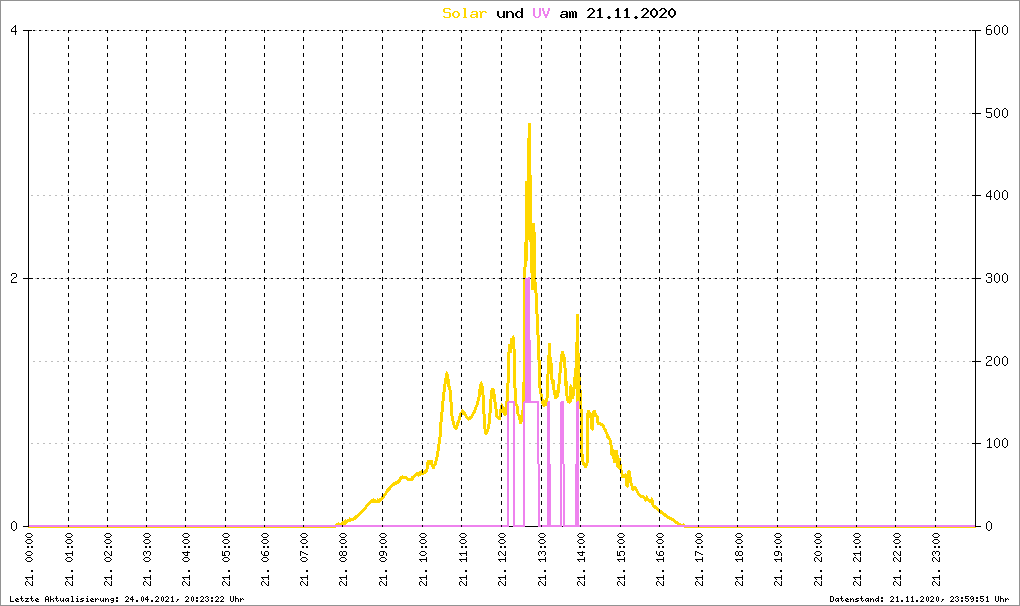Select the 12:00 time label on x-axis
1020x606 pixels.
point(503,561)
